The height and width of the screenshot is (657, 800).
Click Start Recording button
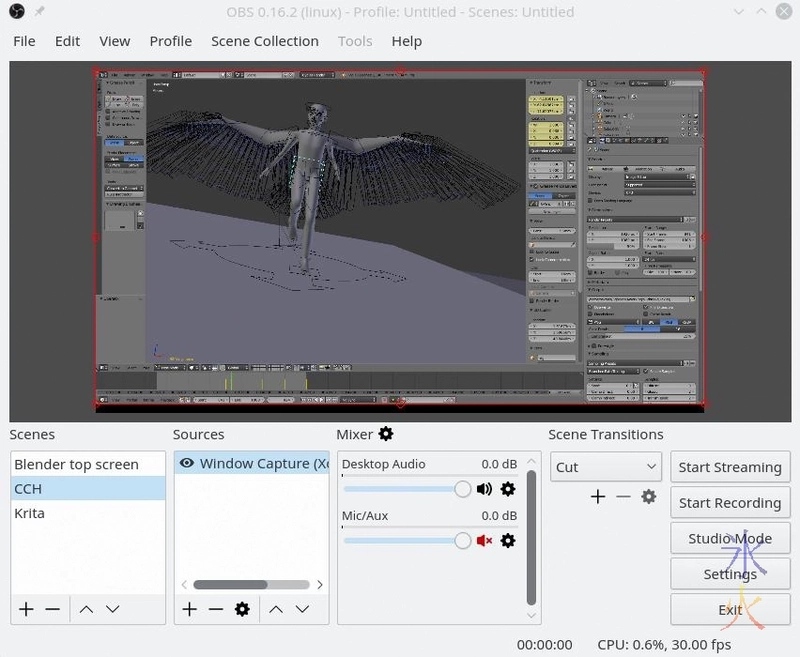pos(729,503)
